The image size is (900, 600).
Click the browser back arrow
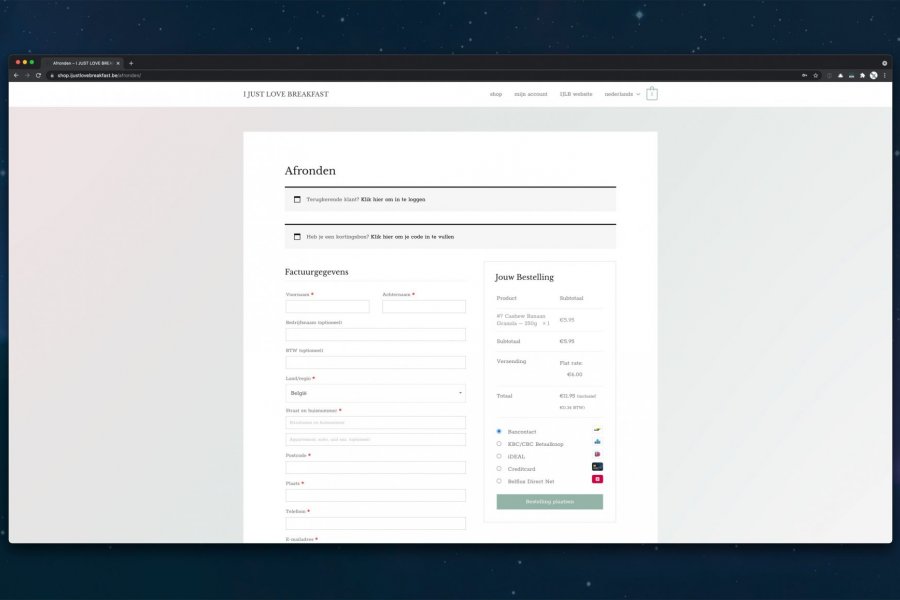[x=16, y=75]
